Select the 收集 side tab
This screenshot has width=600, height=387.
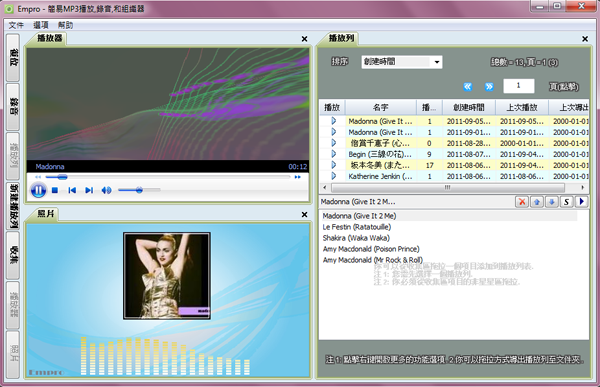[13, 256]
